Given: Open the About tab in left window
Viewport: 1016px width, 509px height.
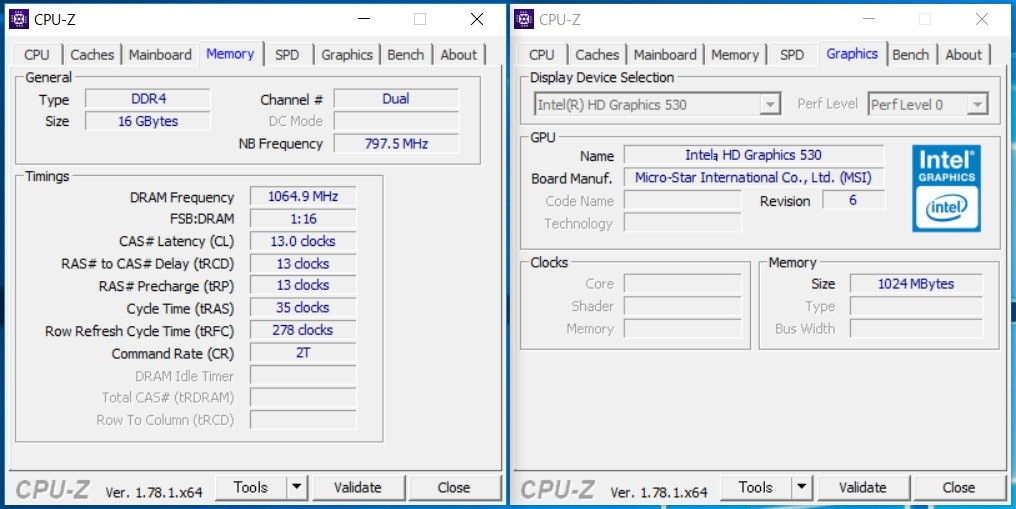Looking at the screenshot, I should click(459, 55).
